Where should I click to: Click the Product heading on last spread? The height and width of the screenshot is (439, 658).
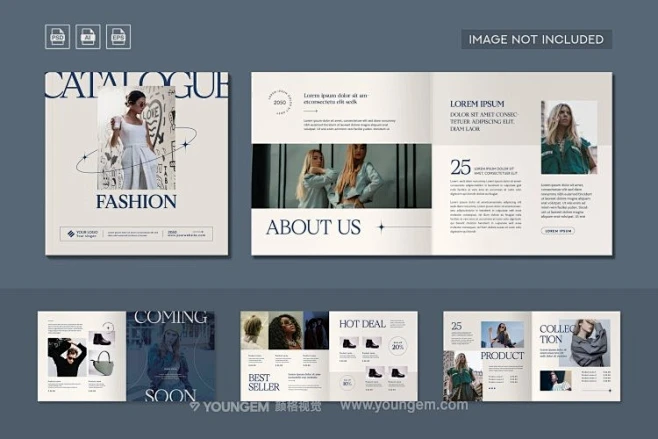coord(502,355)
